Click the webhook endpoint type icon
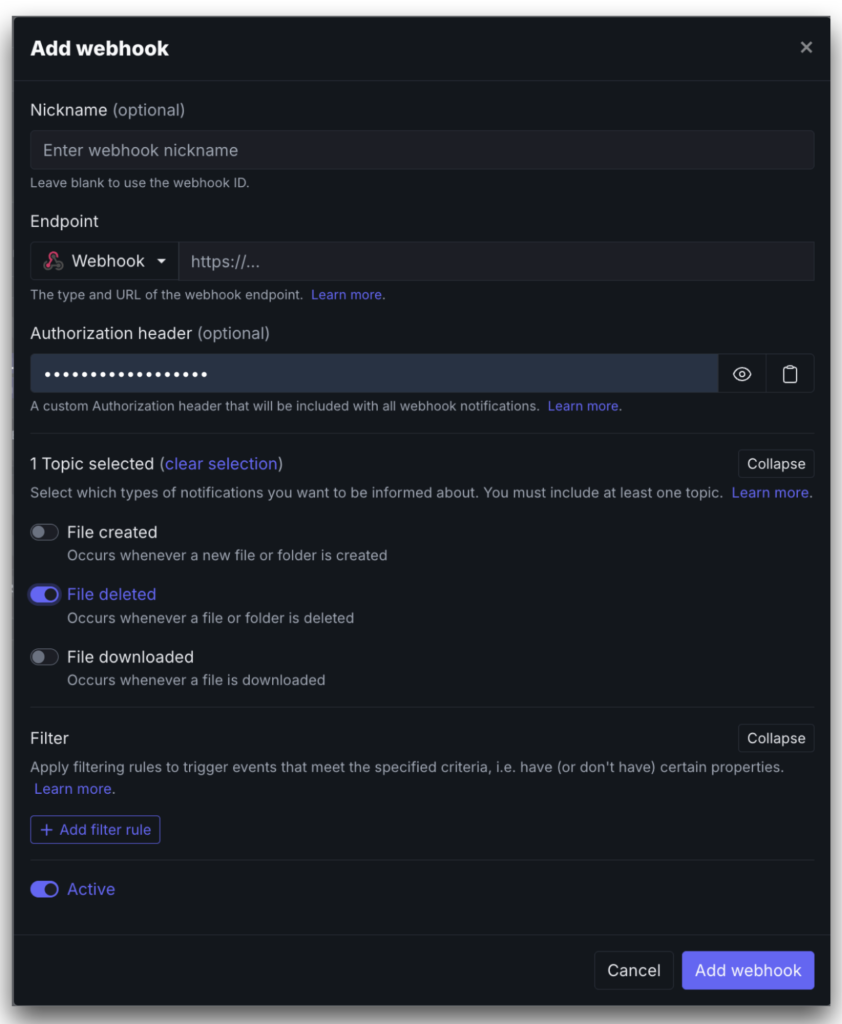Viewport: 842px width, 1024px height. coord(54,261)
